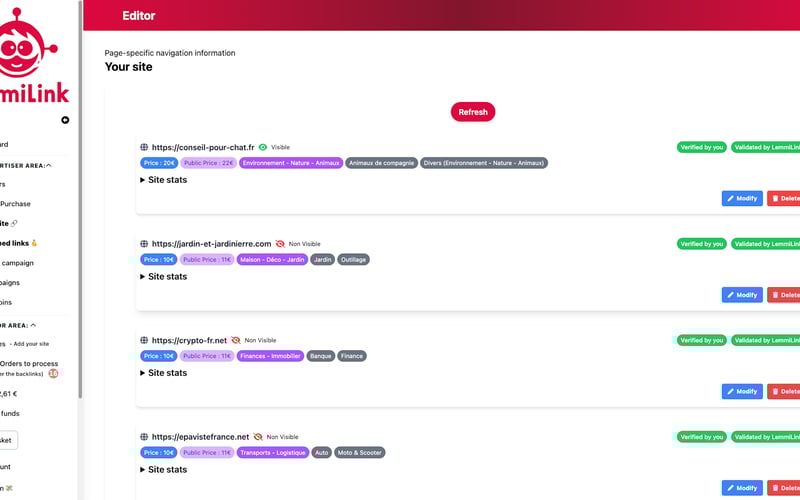800x500 pixels.
Task: Toggle crossed-eye visibility for crypto-fr.net
Action: 235,340
